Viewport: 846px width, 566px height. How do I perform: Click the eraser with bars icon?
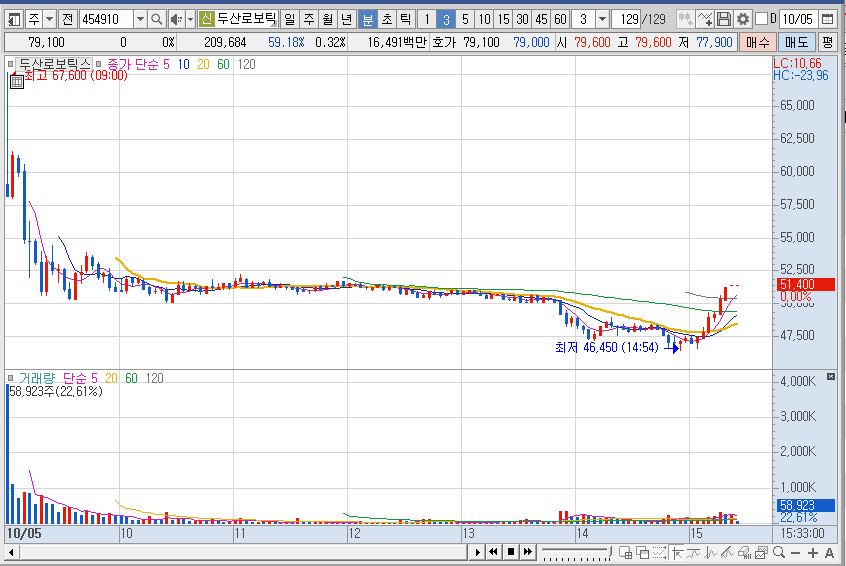click(x=745, y=553)
